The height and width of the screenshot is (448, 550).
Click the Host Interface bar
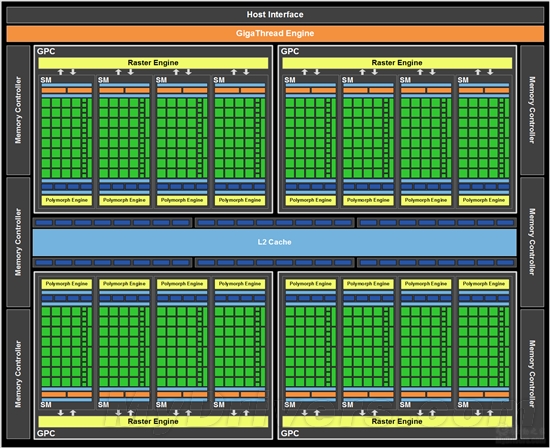pyautogui.click(x=275, y=15)
